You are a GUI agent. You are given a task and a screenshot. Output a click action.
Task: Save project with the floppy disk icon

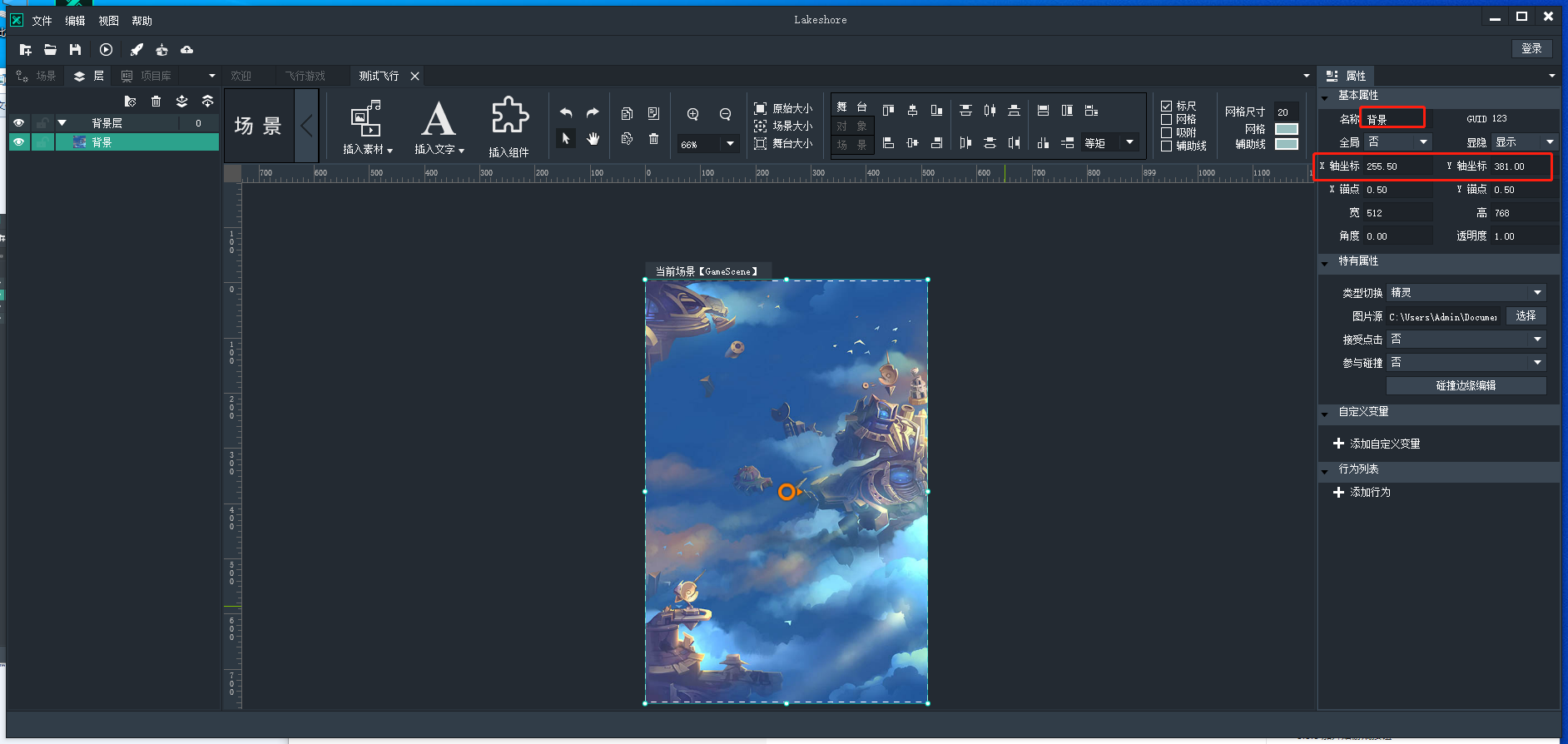tap(76, 50)
